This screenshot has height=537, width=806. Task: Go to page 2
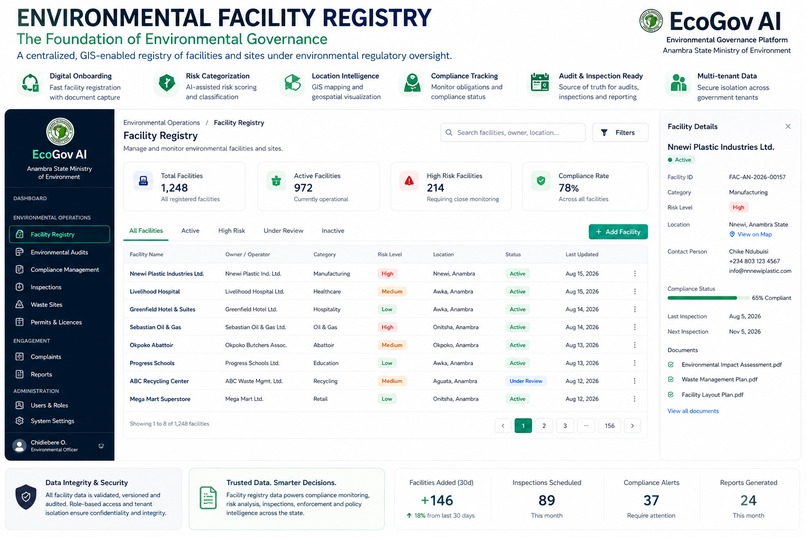(544, 425)
